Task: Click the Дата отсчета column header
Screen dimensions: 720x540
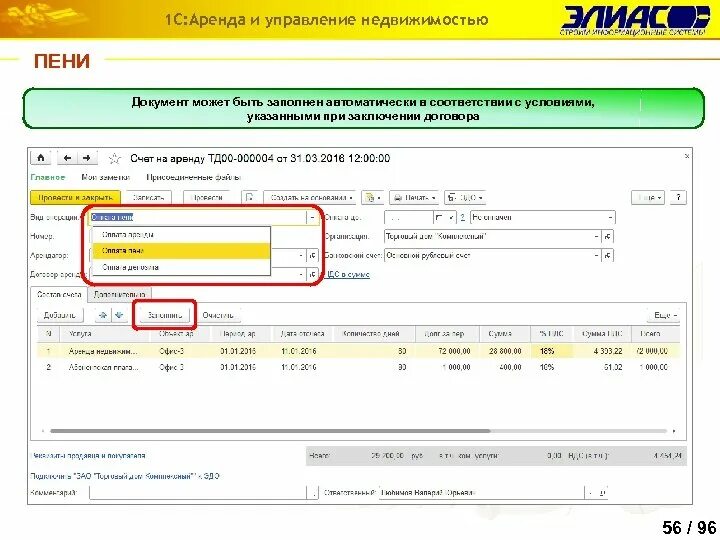Action: tap(303, 334)
